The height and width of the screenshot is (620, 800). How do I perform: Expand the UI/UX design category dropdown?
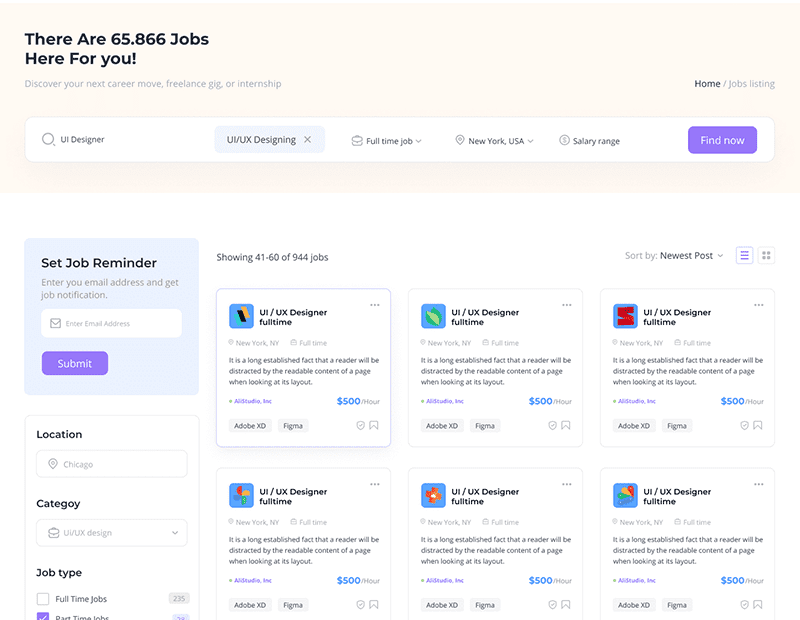coord(111,533)
